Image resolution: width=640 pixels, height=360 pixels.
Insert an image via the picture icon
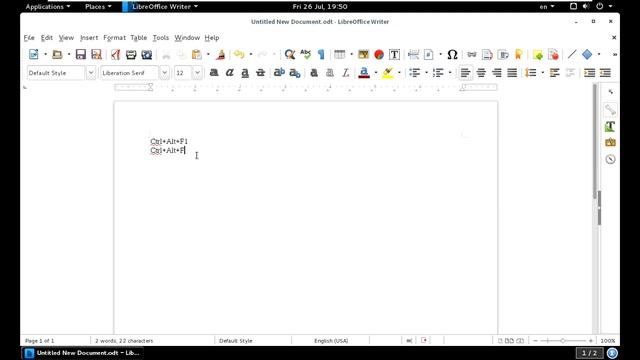pyautogui.click(x=363, y=54)
